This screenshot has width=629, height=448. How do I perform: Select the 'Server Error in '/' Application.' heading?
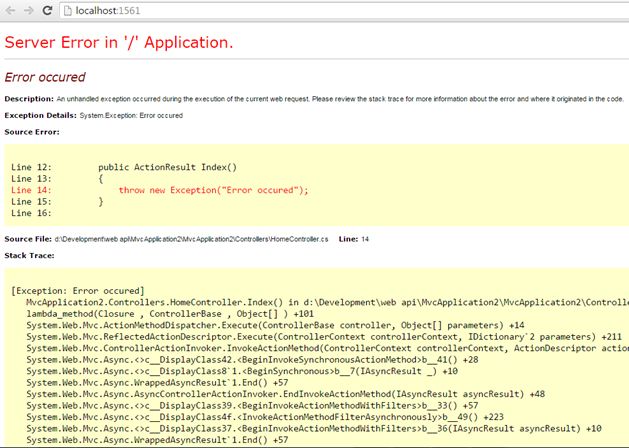[x=119, y=43]
